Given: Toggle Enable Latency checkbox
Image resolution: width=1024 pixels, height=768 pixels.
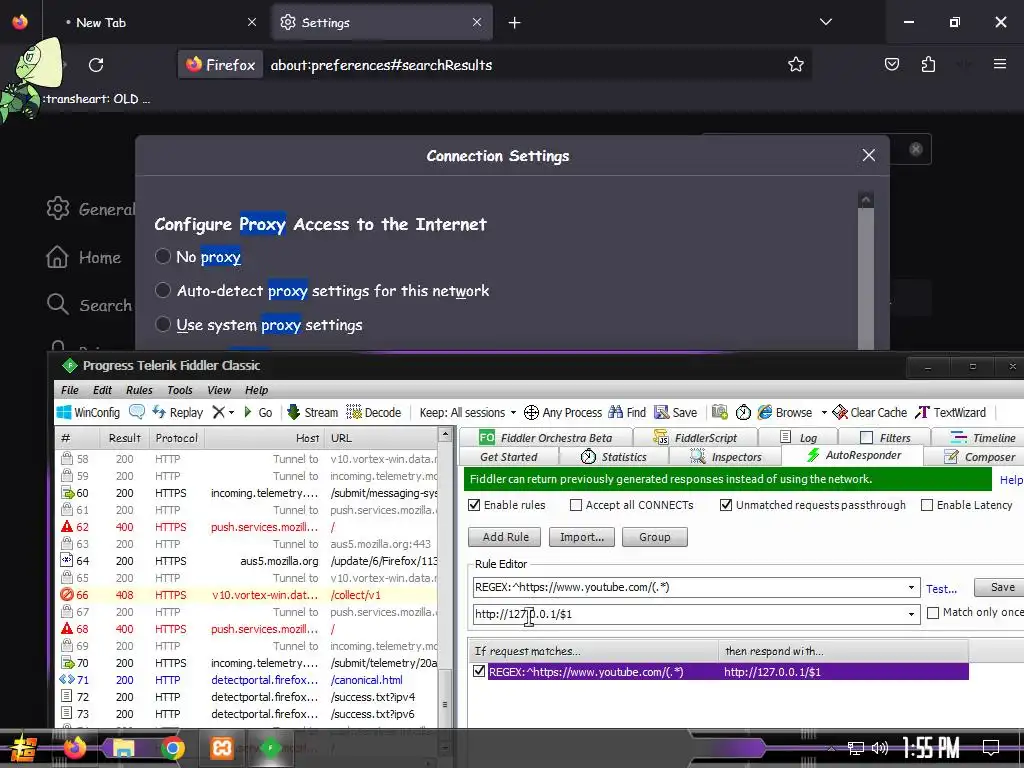Looking at the screenshot, I should [x=927, y=505].
